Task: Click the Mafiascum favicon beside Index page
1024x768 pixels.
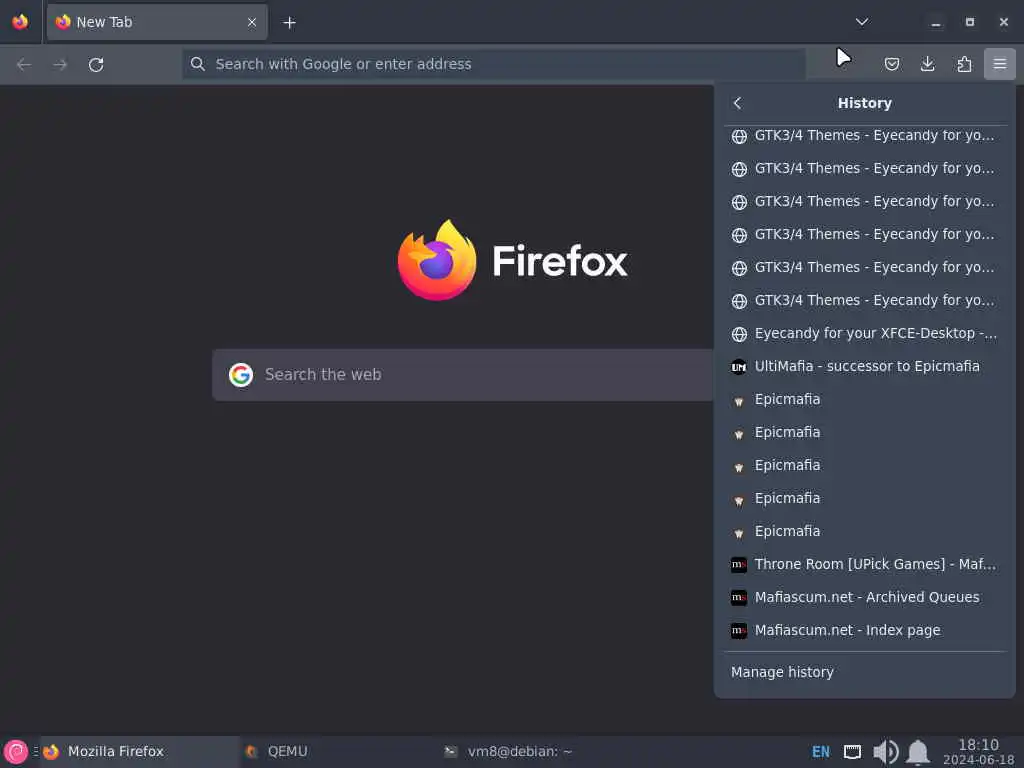Action: point(739,630)
